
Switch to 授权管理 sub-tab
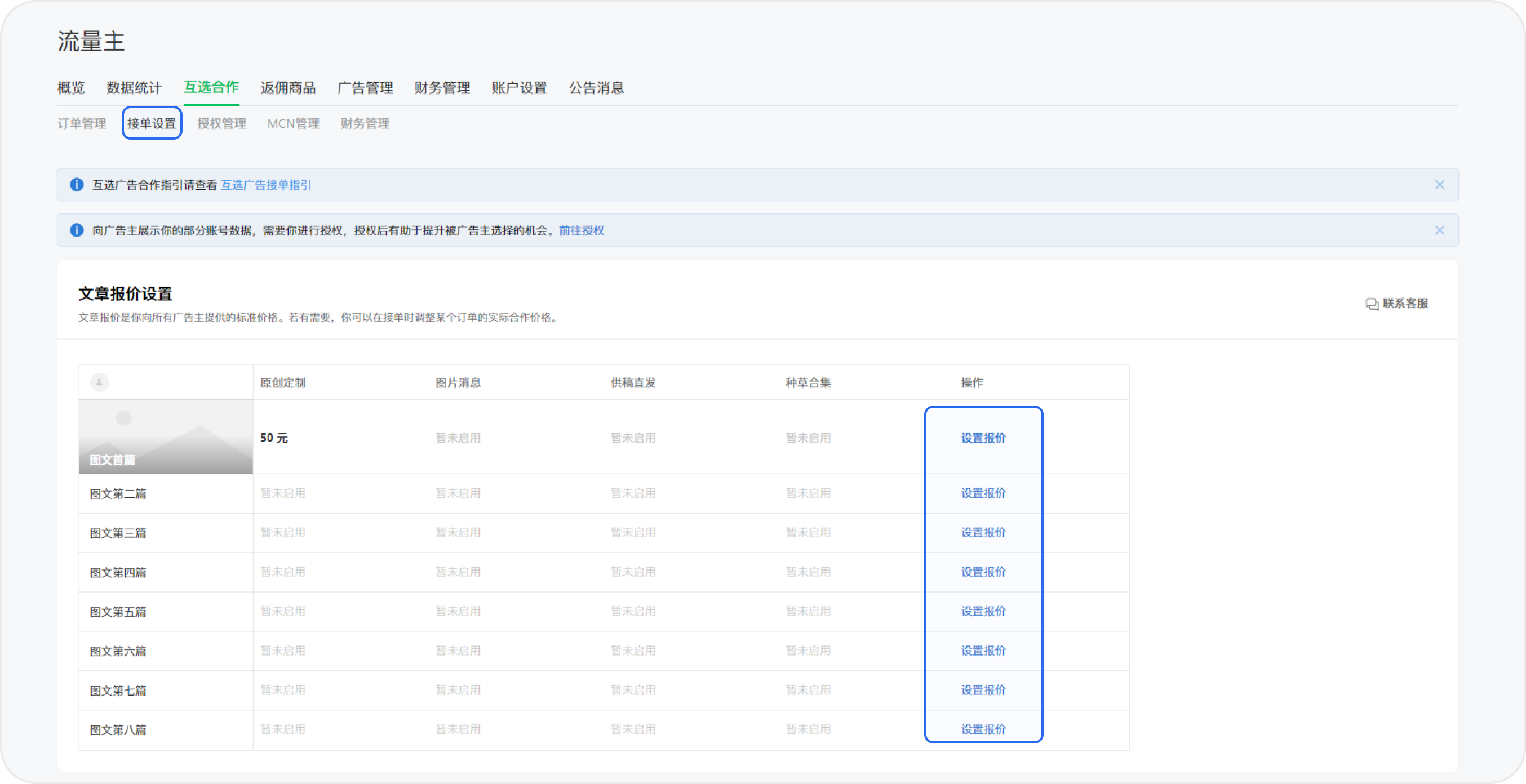(x=221, y=124)
